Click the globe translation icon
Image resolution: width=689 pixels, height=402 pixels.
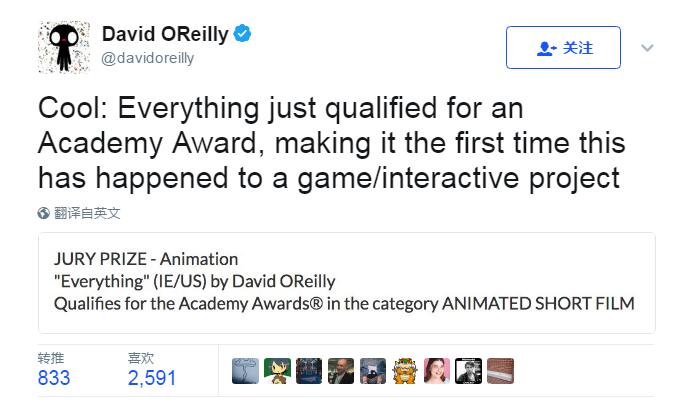(x=44, y=213)
